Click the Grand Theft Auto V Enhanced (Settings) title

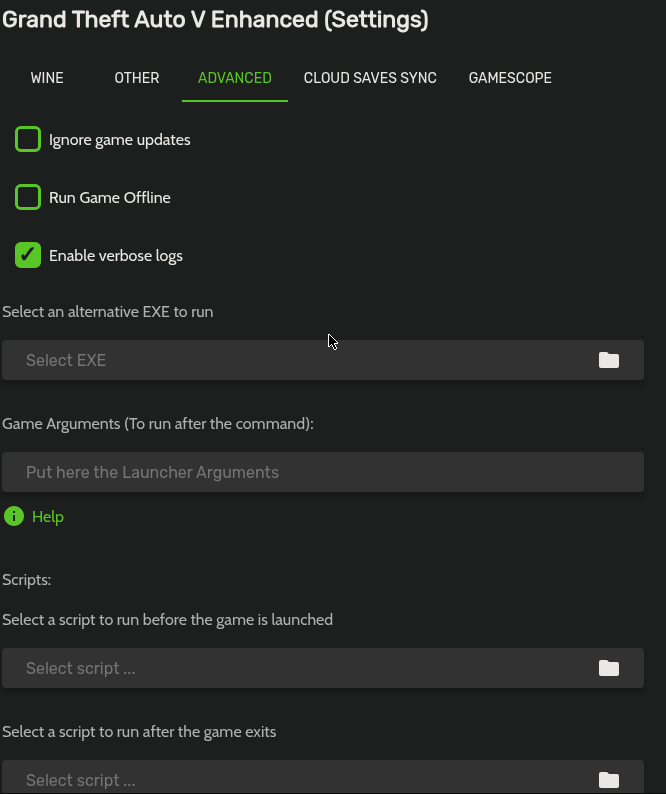pyautogui.click(x=215, y=20)
